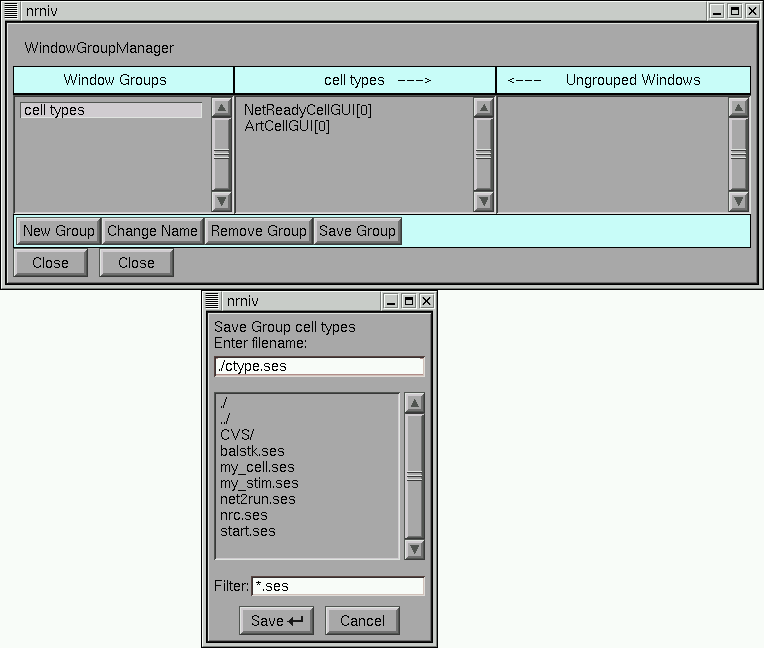764x648 pixels.
Task: Select the cell types window group
Action: click(x=111, y=111)
